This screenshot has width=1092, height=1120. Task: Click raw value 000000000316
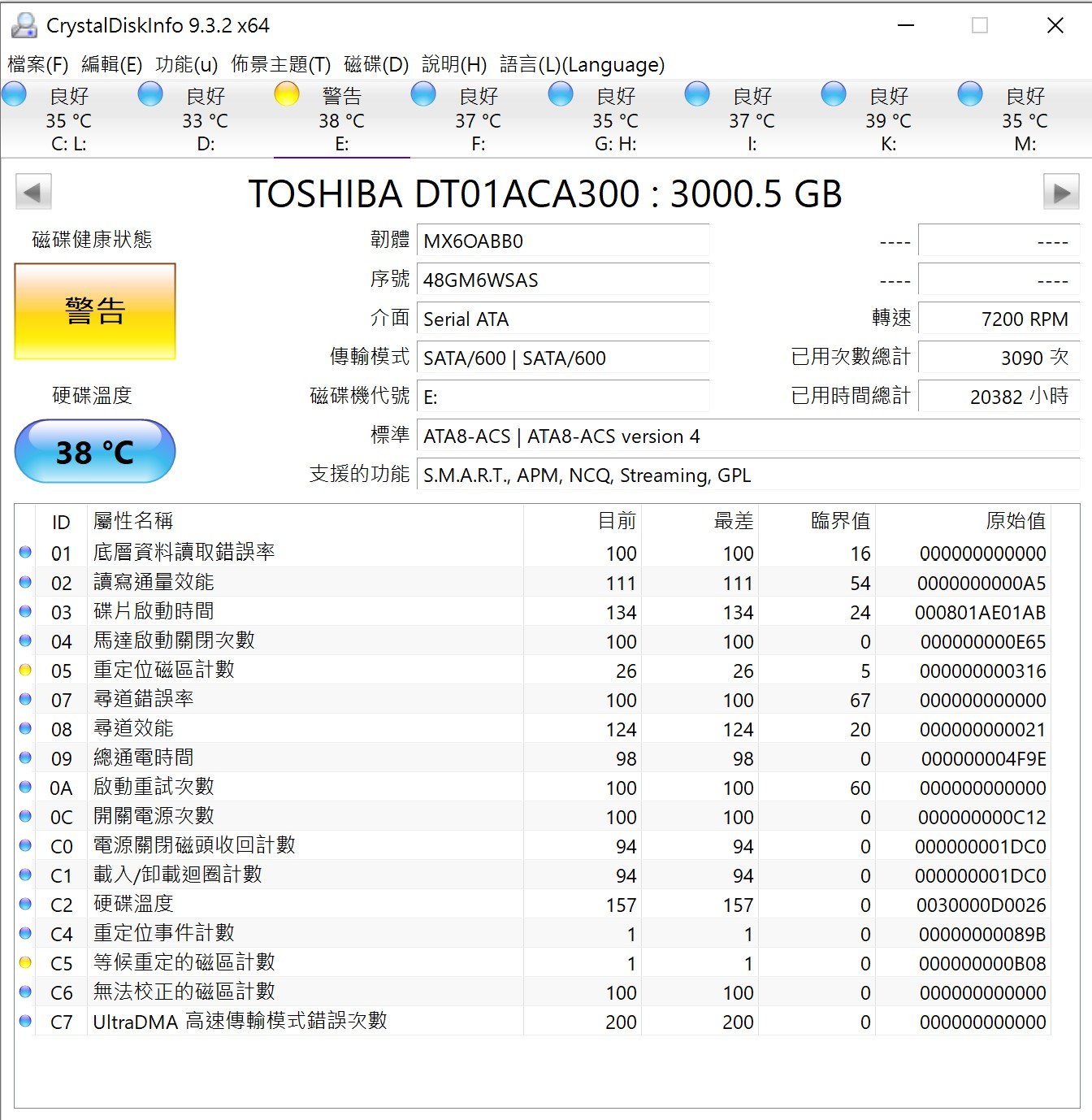(x=983, y=671)
